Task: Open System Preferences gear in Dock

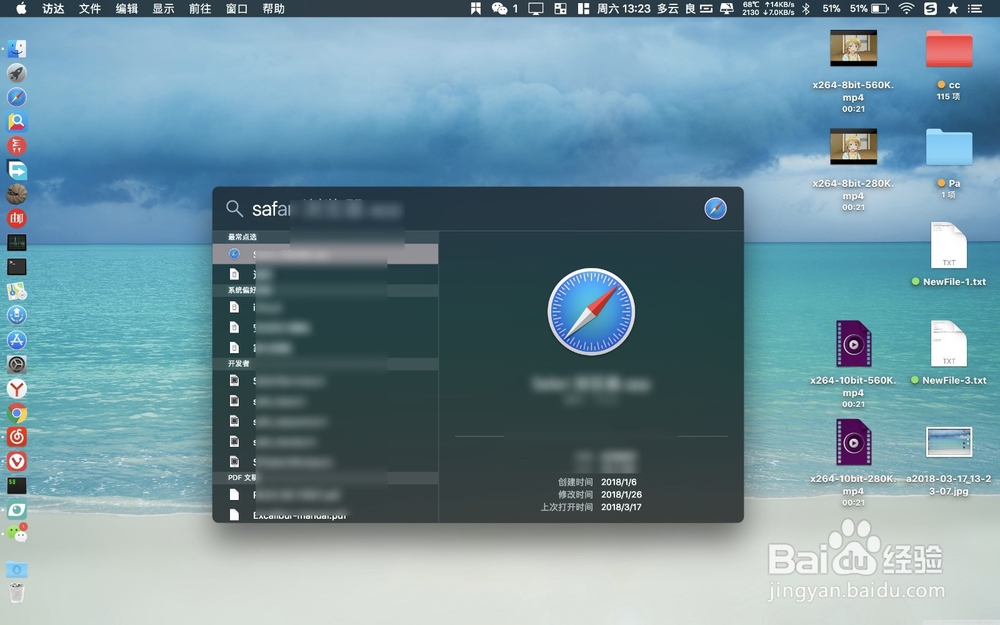Action: (17, 364)
